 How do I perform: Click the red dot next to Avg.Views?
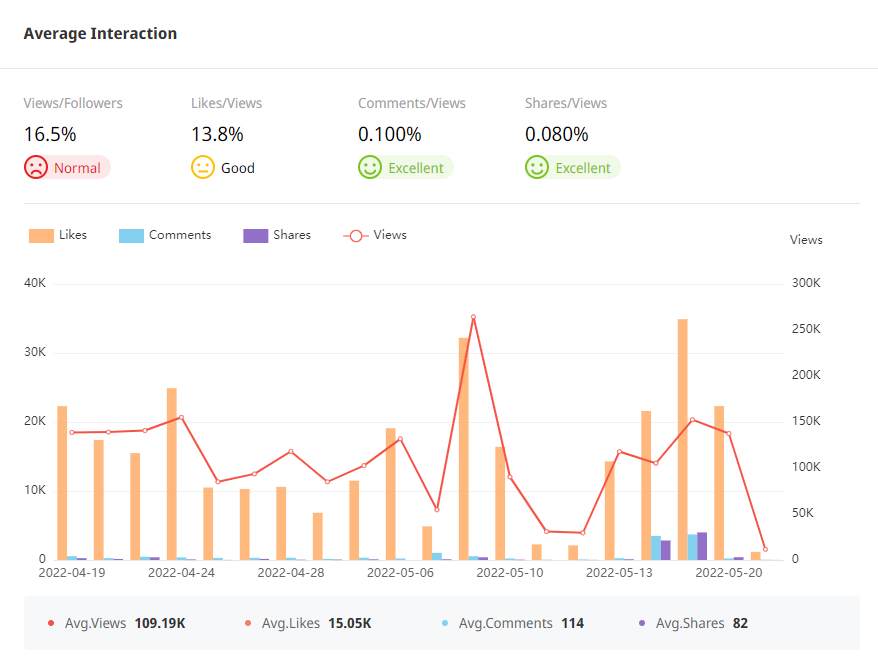(x=51, y=623)
